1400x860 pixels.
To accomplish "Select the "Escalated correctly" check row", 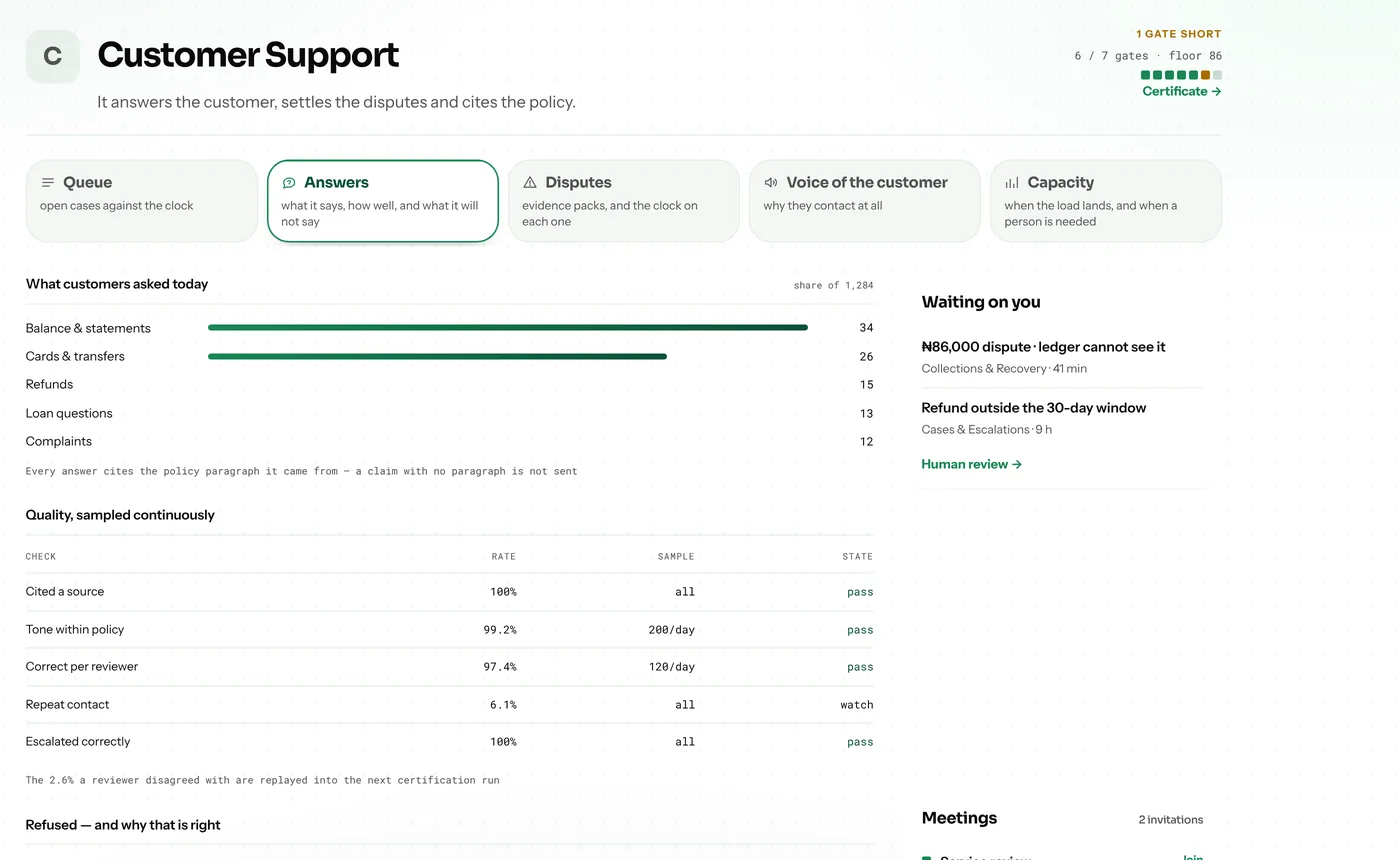I will click(449, 742).
